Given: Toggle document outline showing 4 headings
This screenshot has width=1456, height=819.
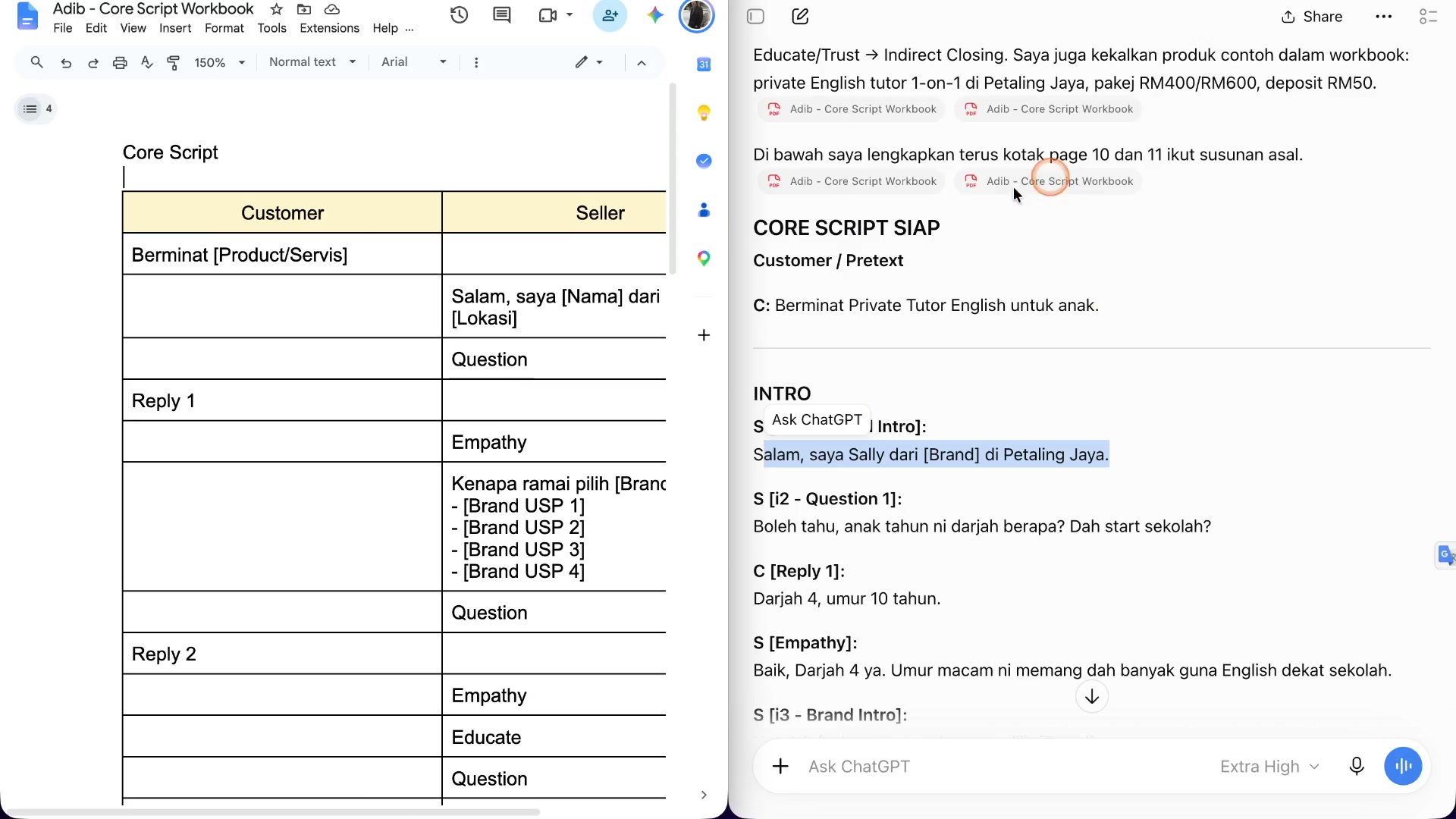Looking at the screenshot, I should click(x=36, y=109).
